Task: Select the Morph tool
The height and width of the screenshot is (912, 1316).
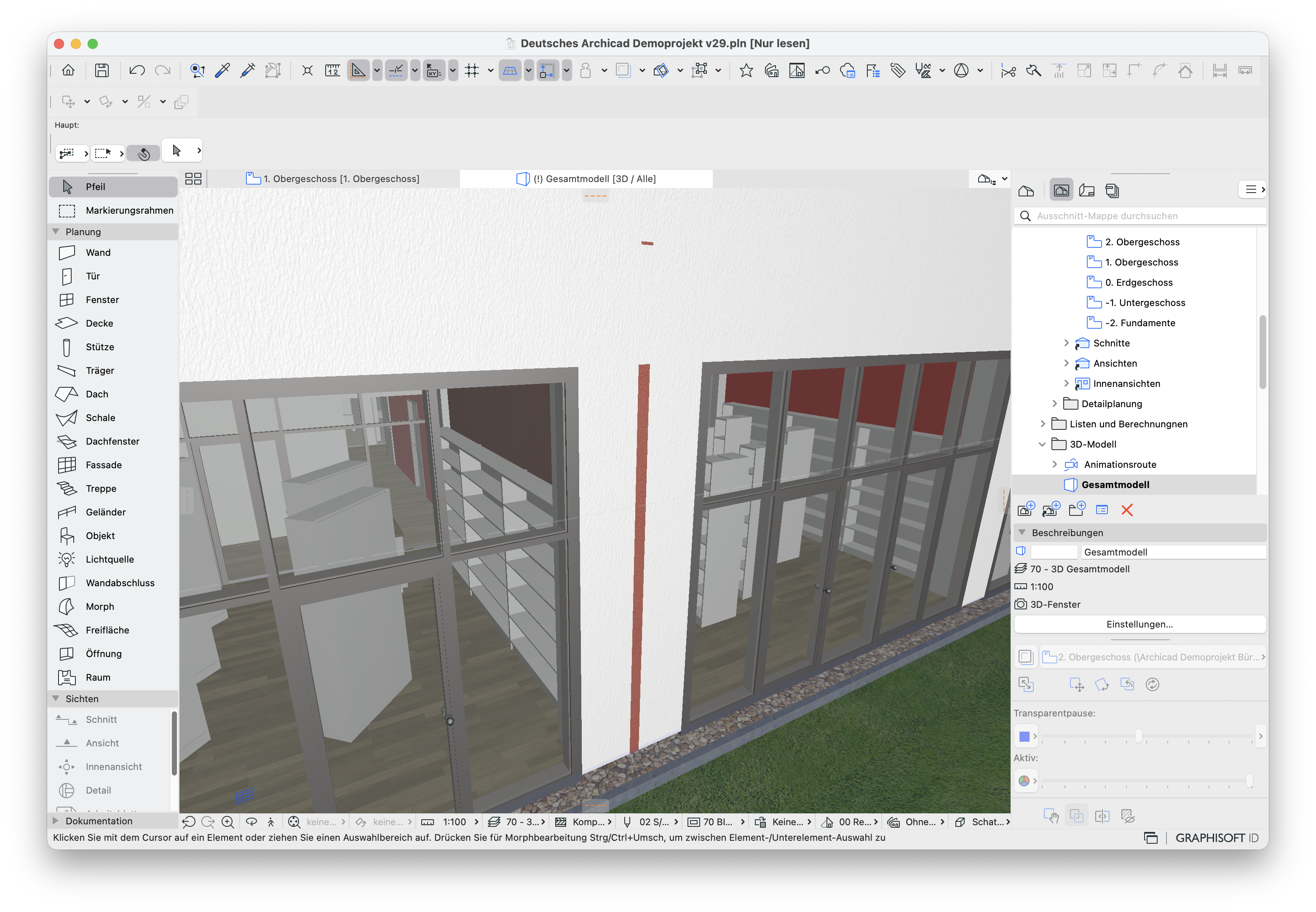Action: click(x=113, y=606)
